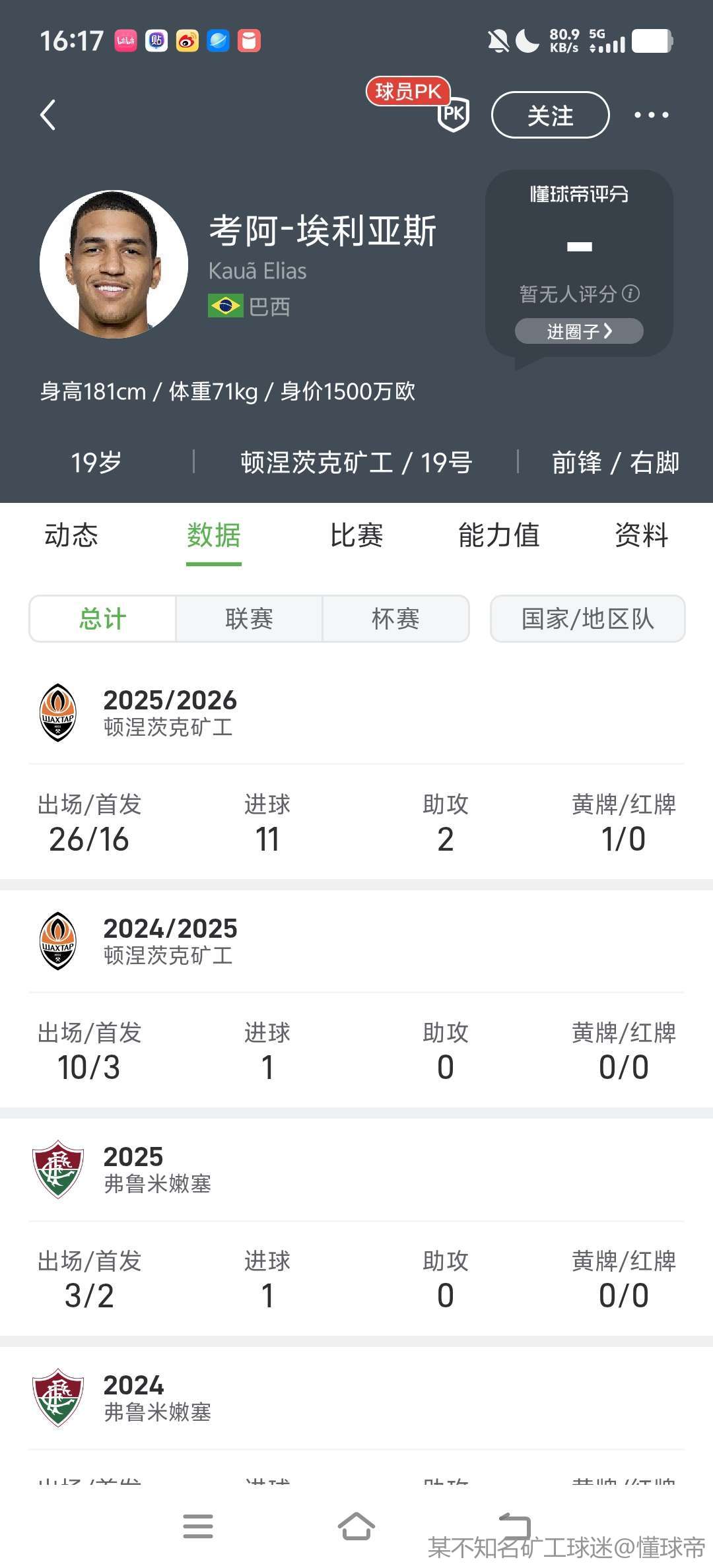Select the 杯赛 filter segment
This screenshot has height=1568, width=713.
point(395,619)
